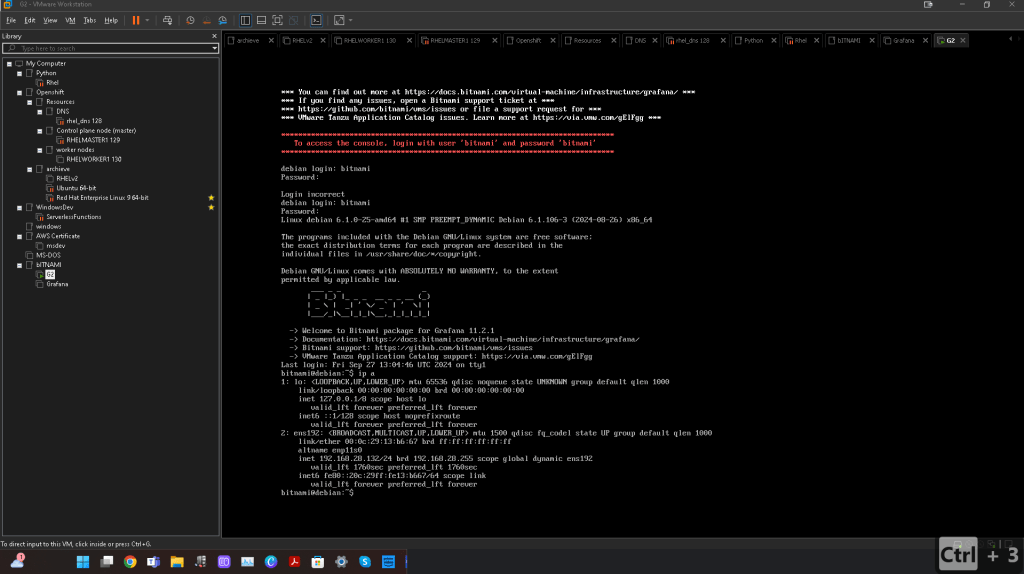Switch to the Openshift tab
1024x574 pixels.
[x=528, y=40]
